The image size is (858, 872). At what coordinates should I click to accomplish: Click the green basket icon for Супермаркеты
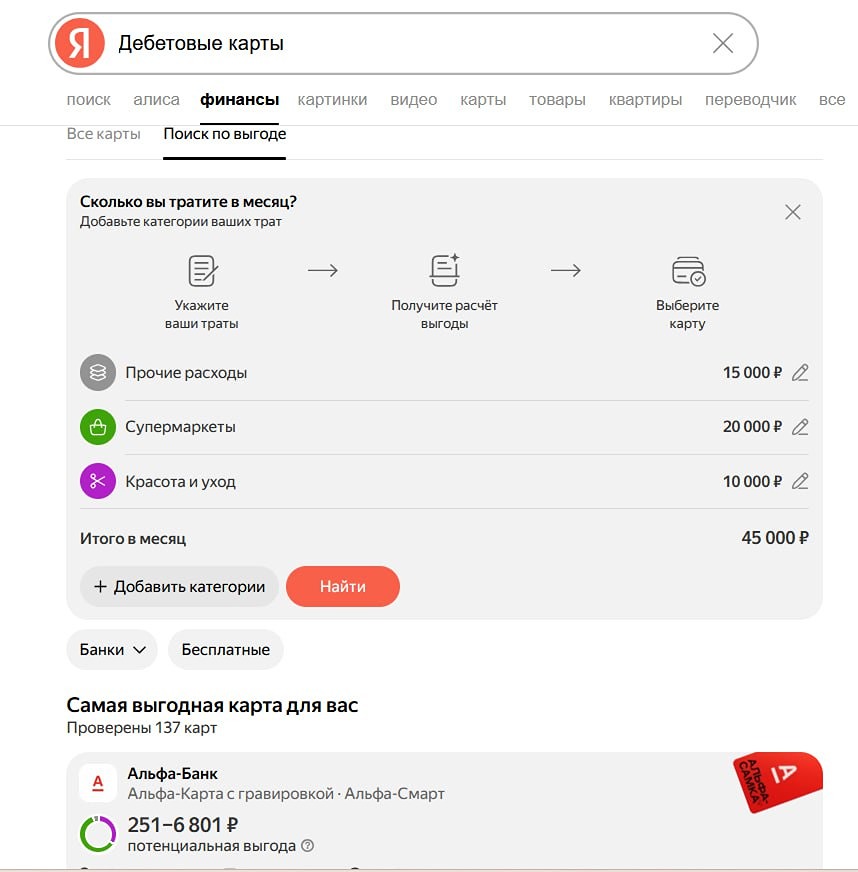[97, 426]
